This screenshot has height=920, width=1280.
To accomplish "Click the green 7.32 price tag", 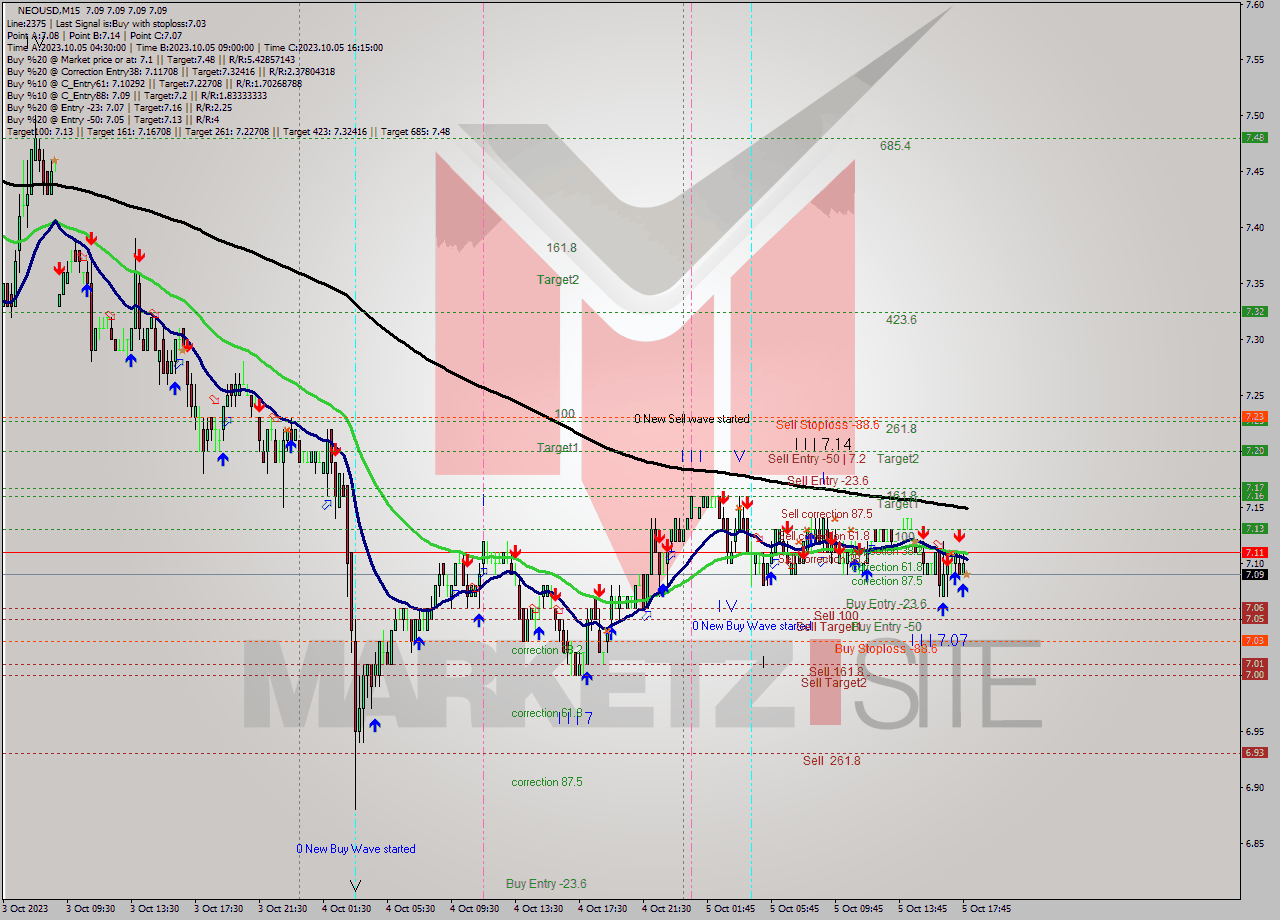I will click(x=1254, y=311).
